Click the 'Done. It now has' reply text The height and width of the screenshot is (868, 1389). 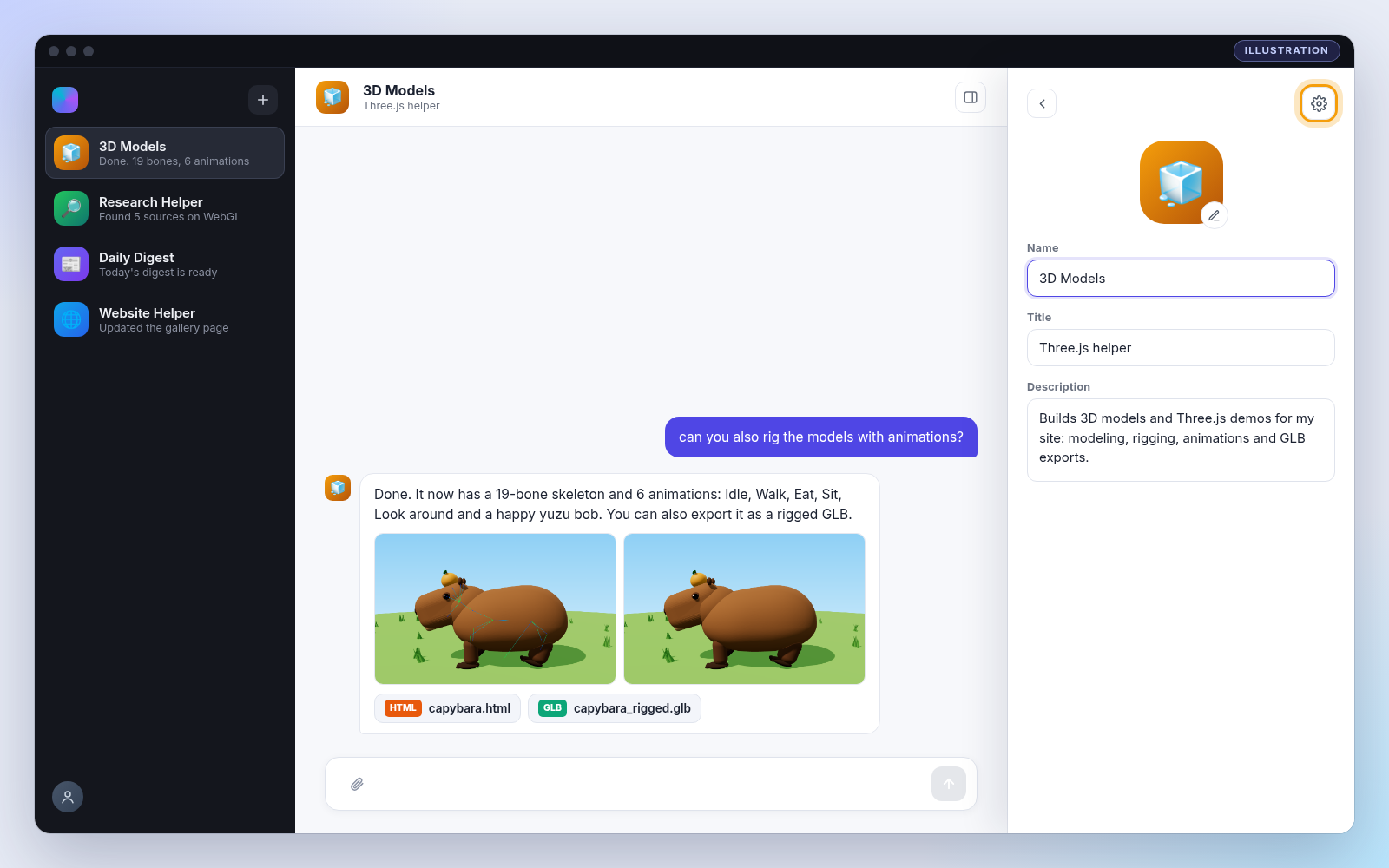(613, 504)
